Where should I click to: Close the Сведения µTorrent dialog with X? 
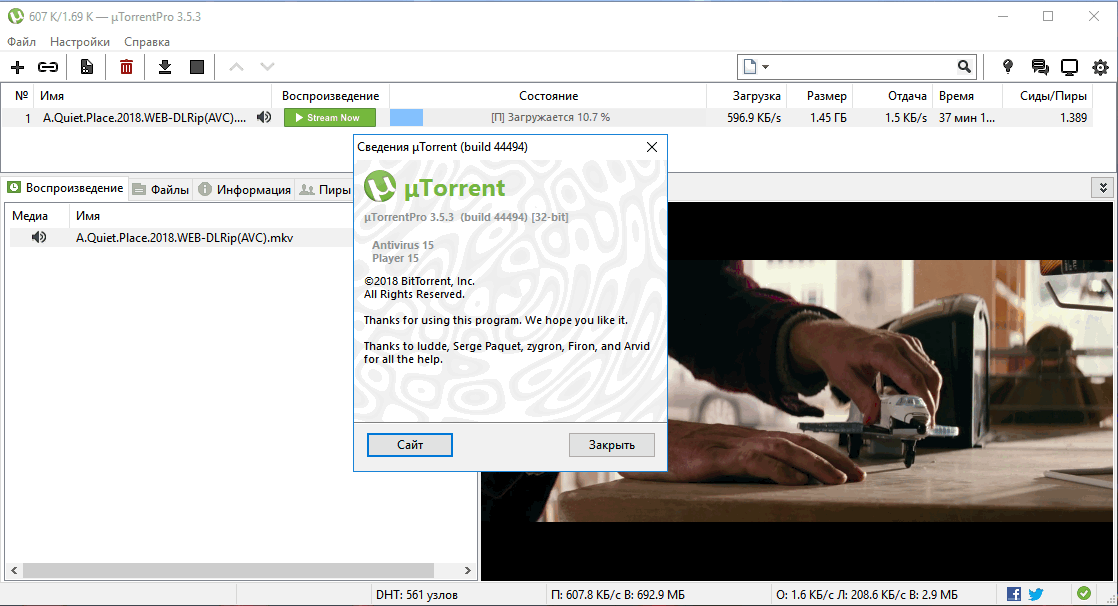pyautogui.click(x=652, y=147)
